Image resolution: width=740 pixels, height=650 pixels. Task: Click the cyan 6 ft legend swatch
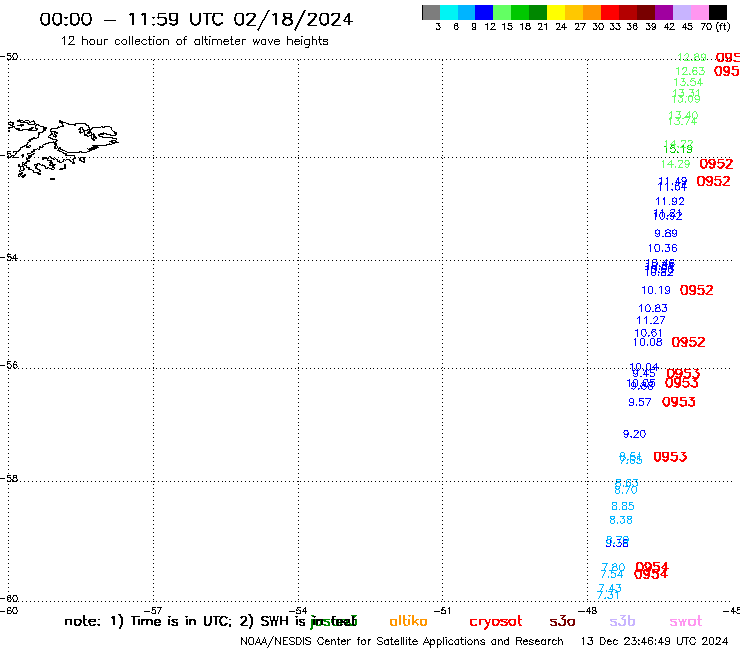449,12
